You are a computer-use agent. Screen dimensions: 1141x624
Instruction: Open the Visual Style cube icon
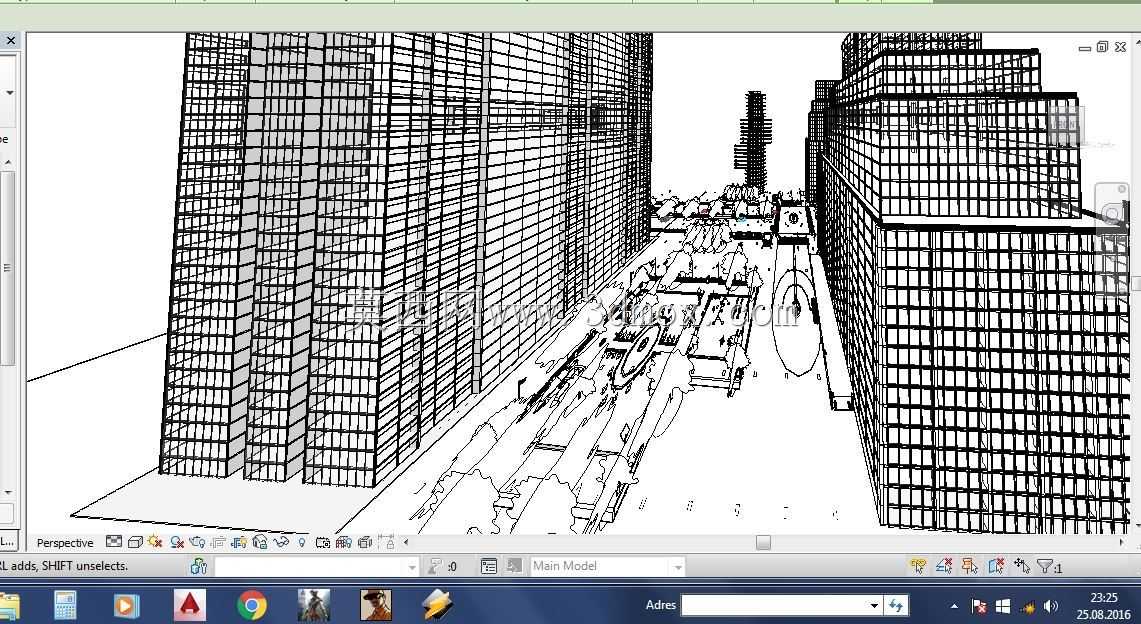click(x=135, y=542)
